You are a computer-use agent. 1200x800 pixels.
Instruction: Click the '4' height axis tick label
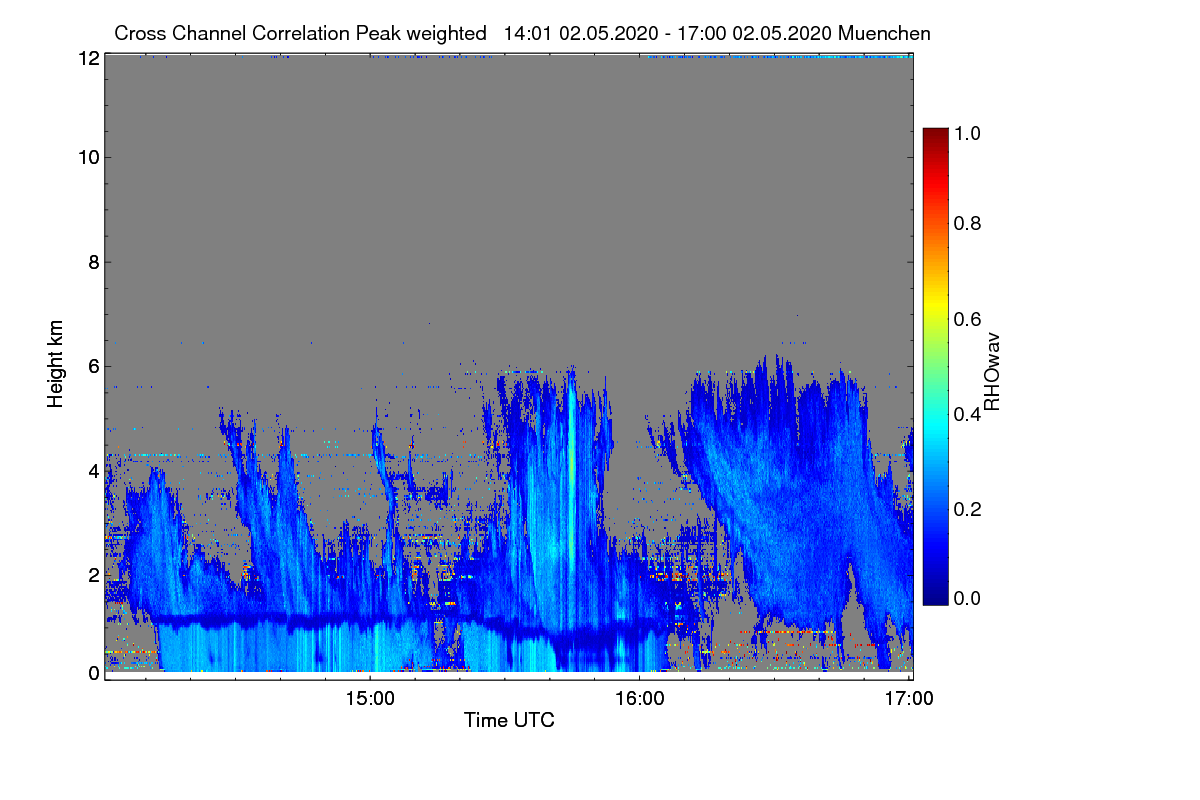pos(93,471)
